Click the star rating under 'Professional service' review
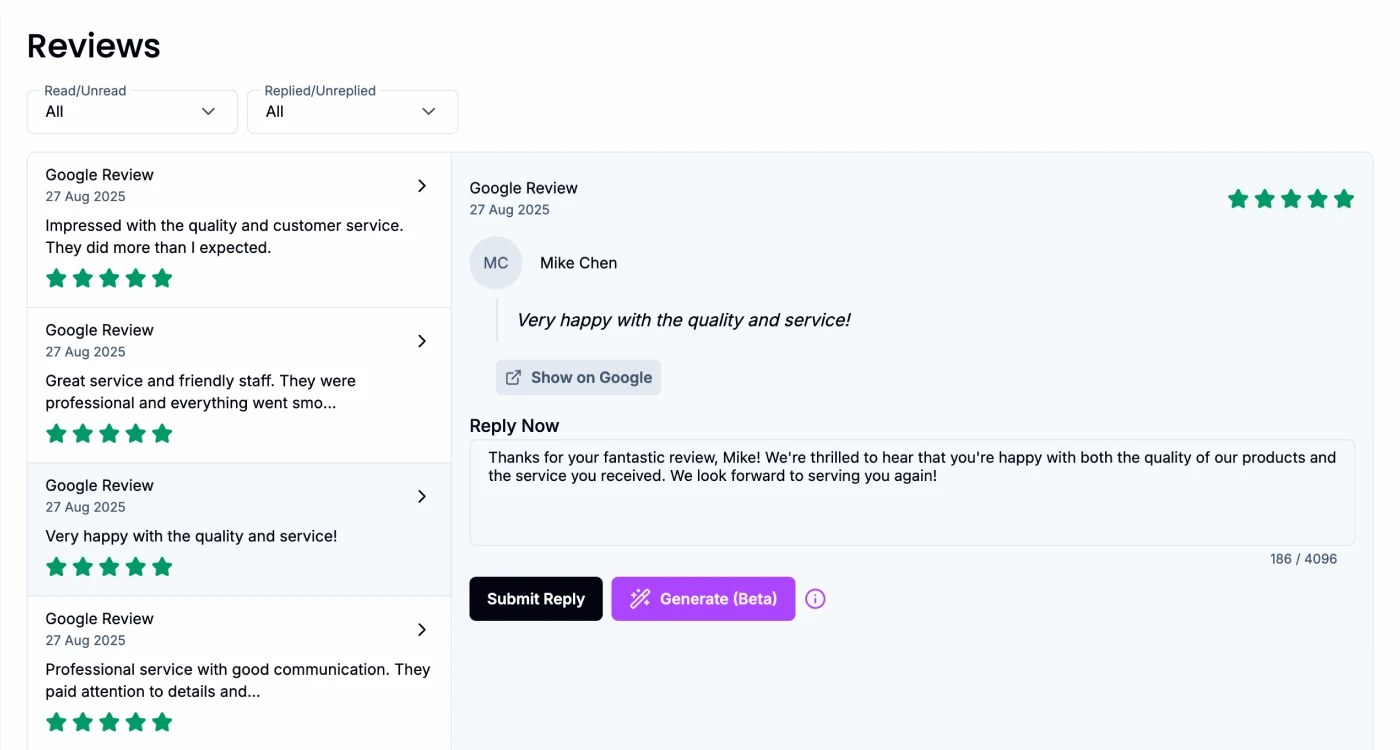The image size is (1400, 750). [109, 722]
